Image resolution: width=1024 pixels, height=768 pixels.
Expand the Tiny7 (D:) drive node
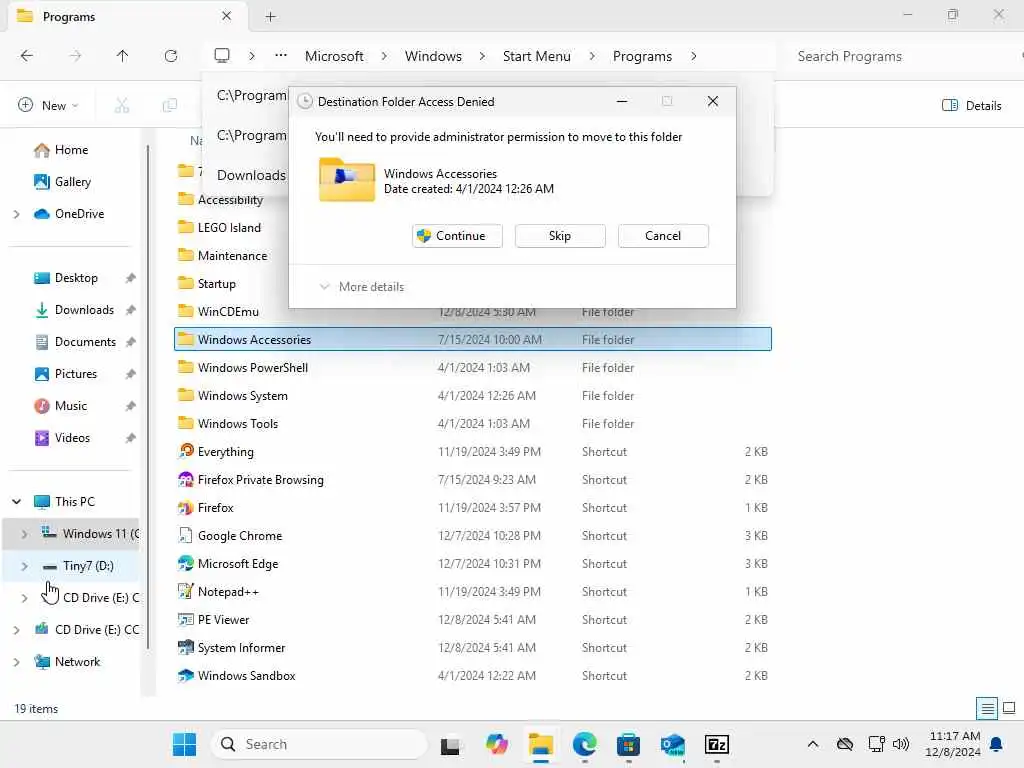pos(24,566)
